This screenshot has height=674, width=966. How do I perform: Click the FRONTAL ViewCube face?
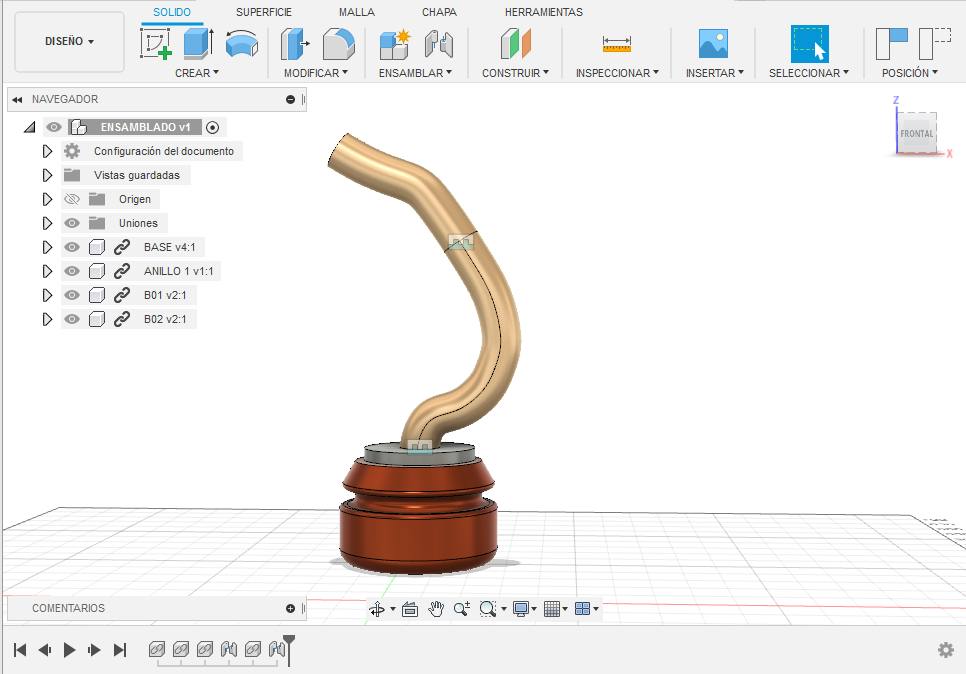(x=917, y=133)
